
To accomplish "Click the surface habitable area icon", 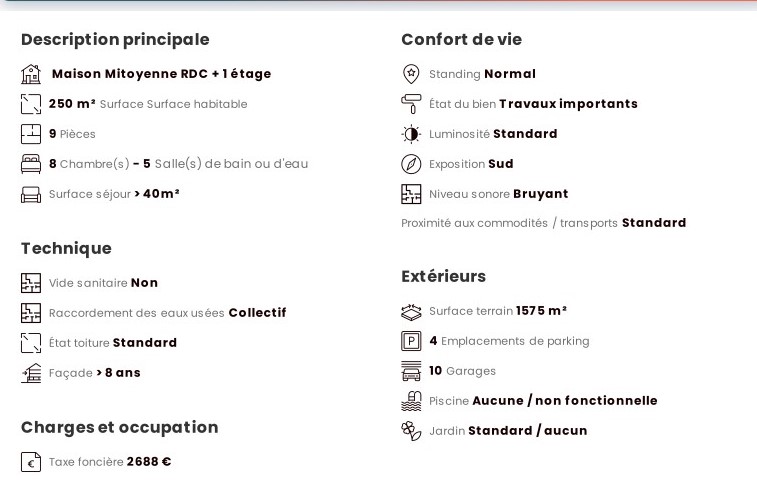I will pyautogui.click(x=31, y=104).
